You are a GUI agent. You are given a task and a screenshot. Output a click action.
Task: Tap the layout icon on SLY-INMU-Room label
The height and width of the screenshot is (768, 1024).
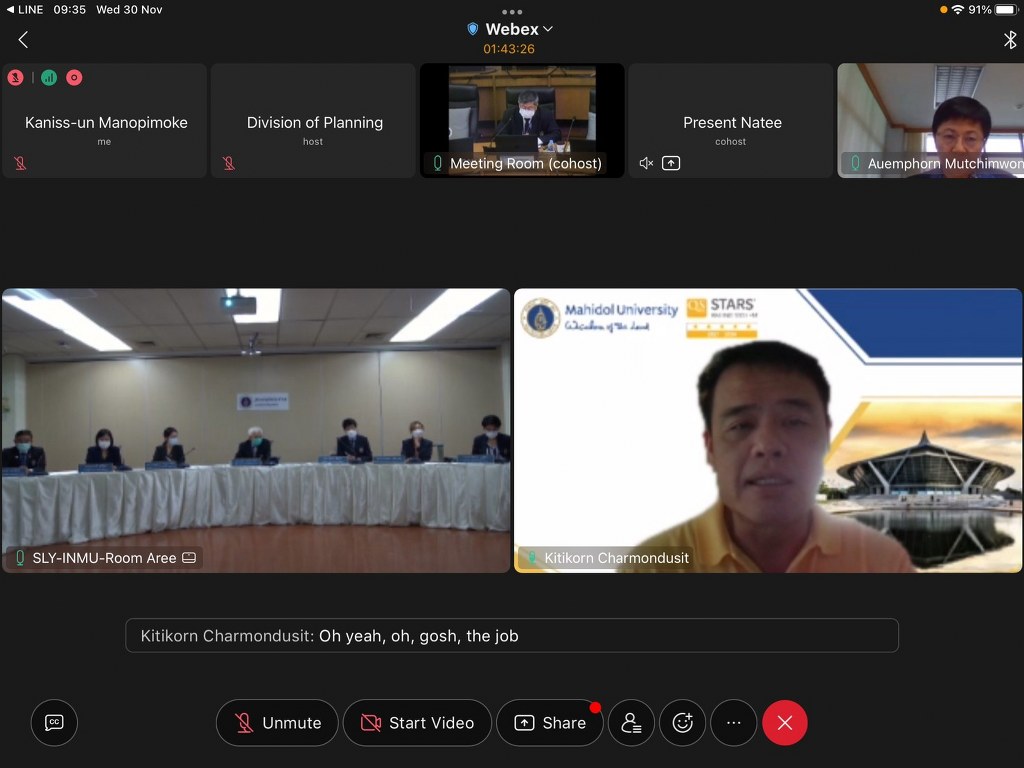pos(189,558)
